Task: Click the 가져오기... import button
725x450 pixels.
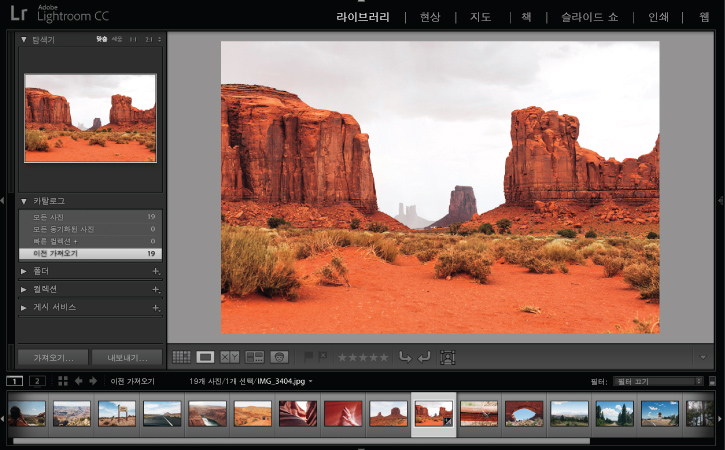Action: pos(53,358)
